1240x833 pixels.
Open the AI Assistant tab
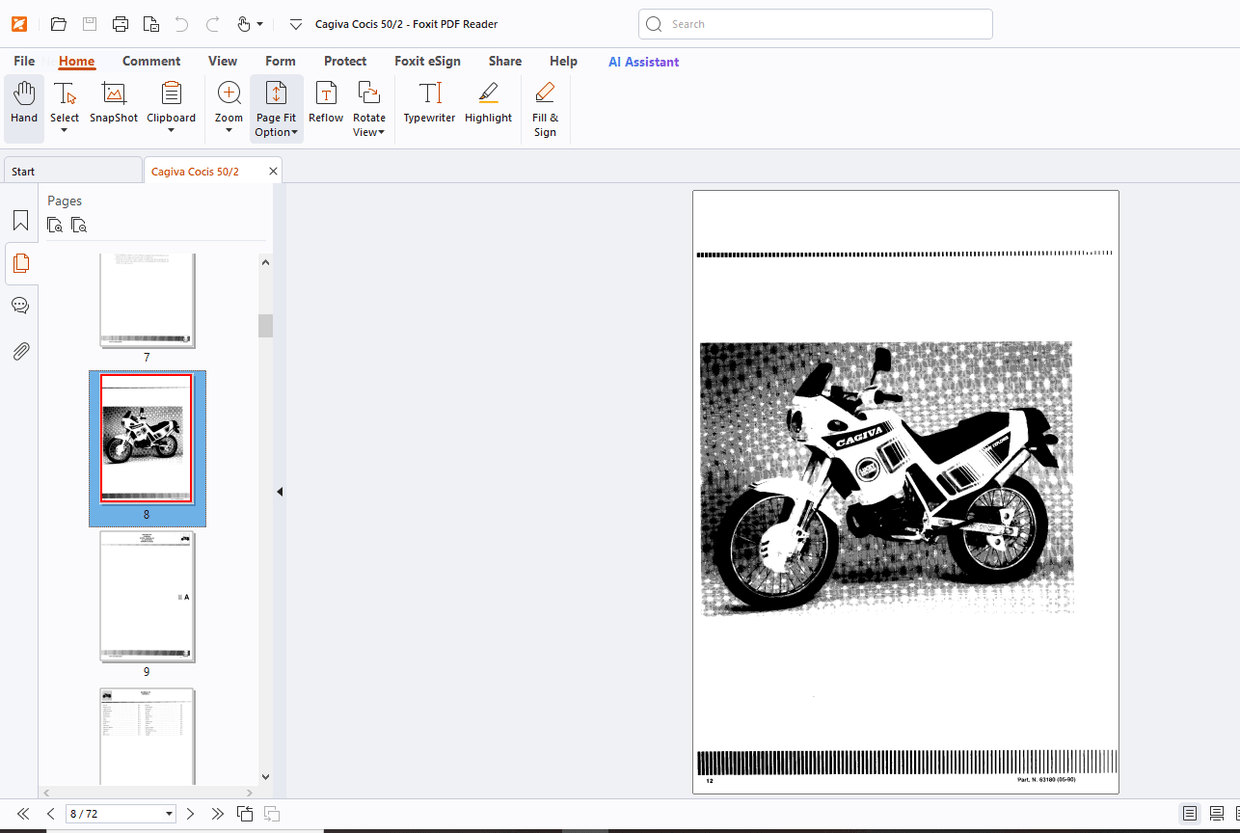pos(643,61)
